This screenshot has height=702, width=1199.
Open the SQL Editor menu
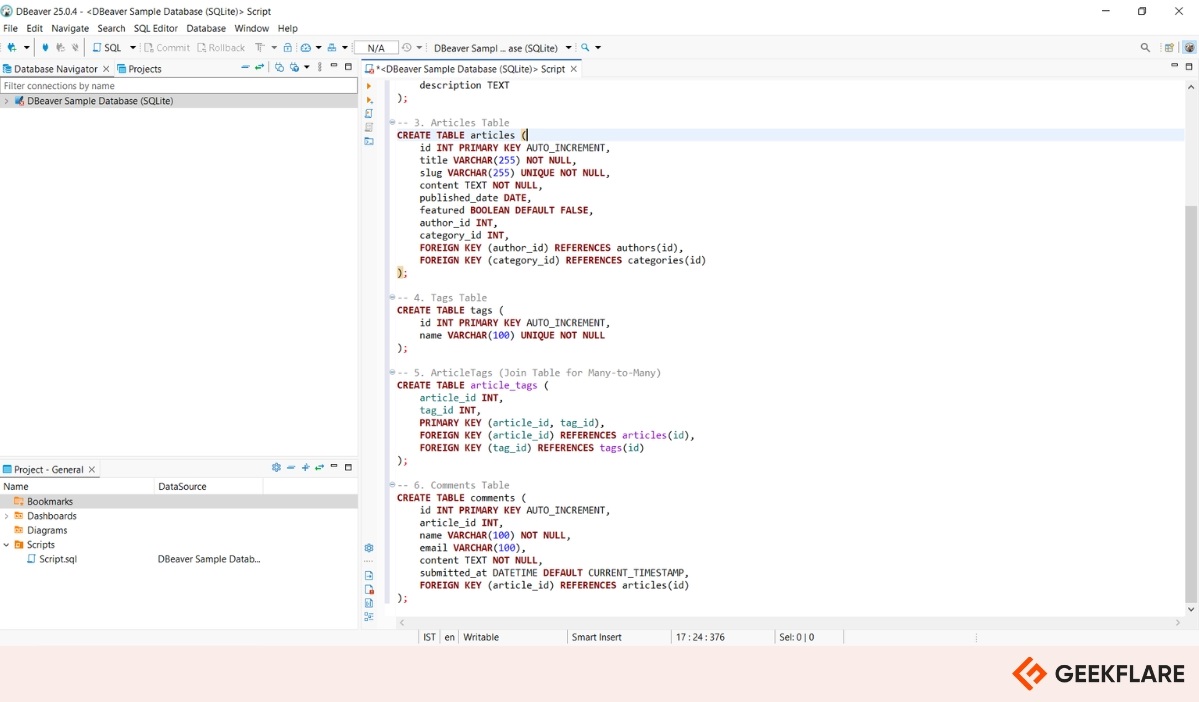click(155, 28)
